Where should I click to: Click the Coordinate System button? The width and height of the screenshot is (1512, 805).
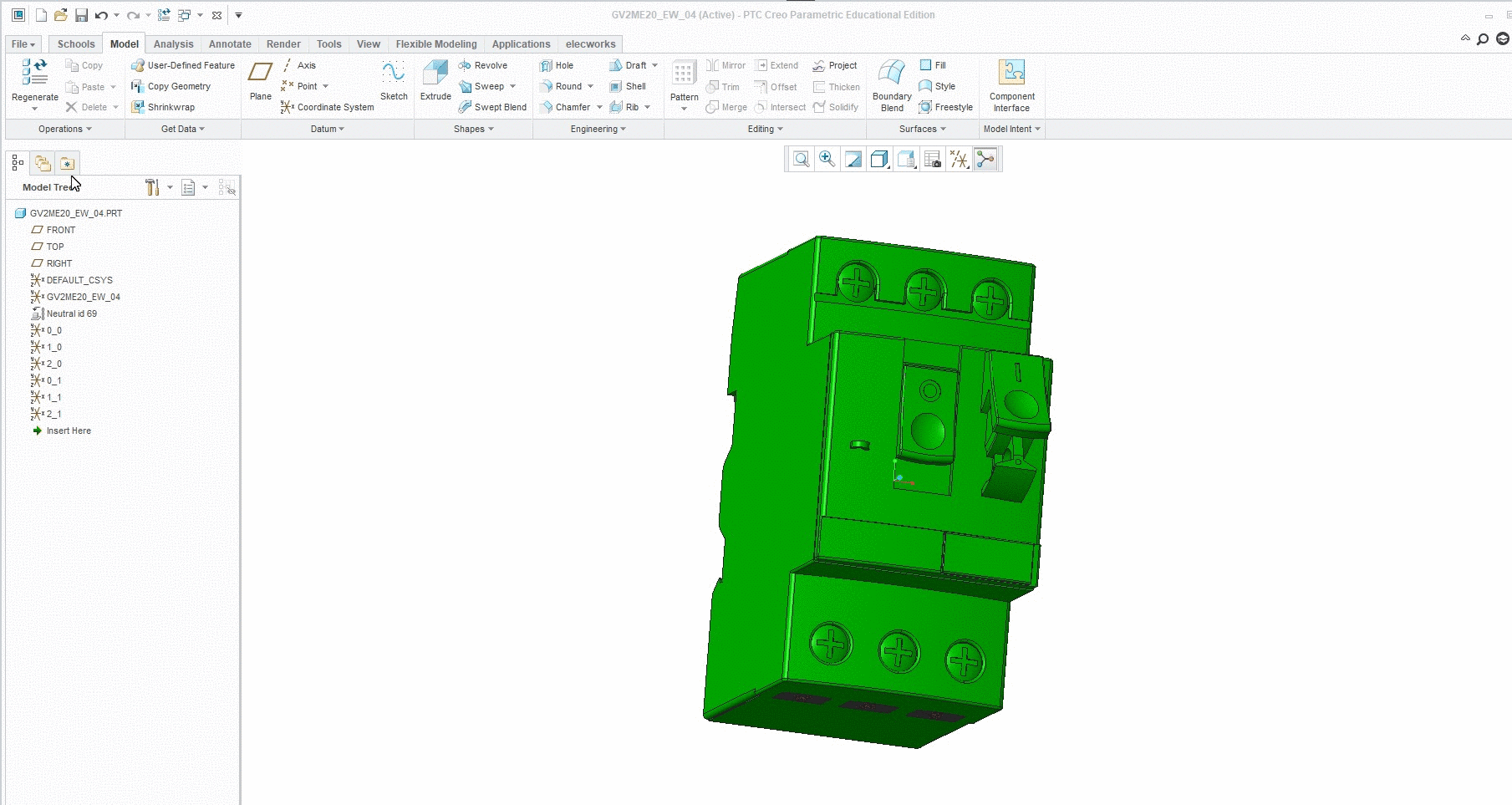pos(328,107)
